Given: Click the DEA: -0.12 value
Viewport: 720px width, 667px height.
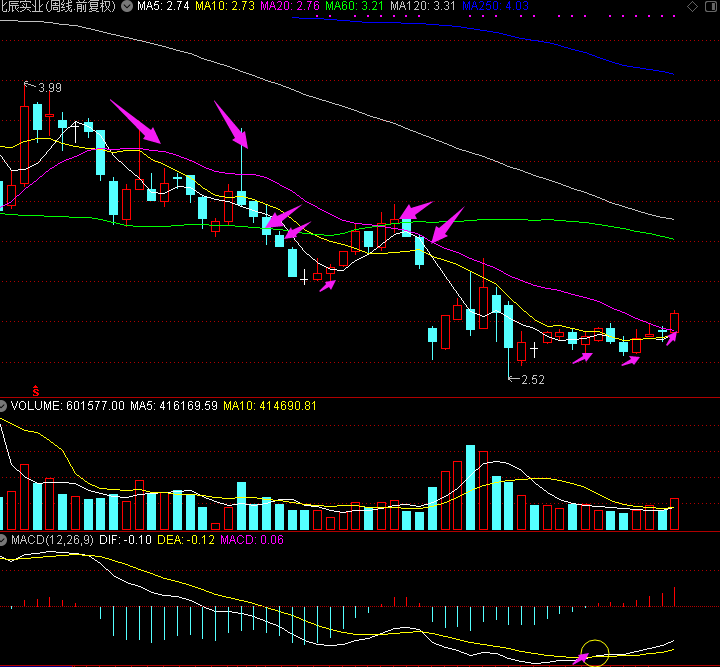Looking at the screenshot, I should pyautogui.click(x=186, y=540).
